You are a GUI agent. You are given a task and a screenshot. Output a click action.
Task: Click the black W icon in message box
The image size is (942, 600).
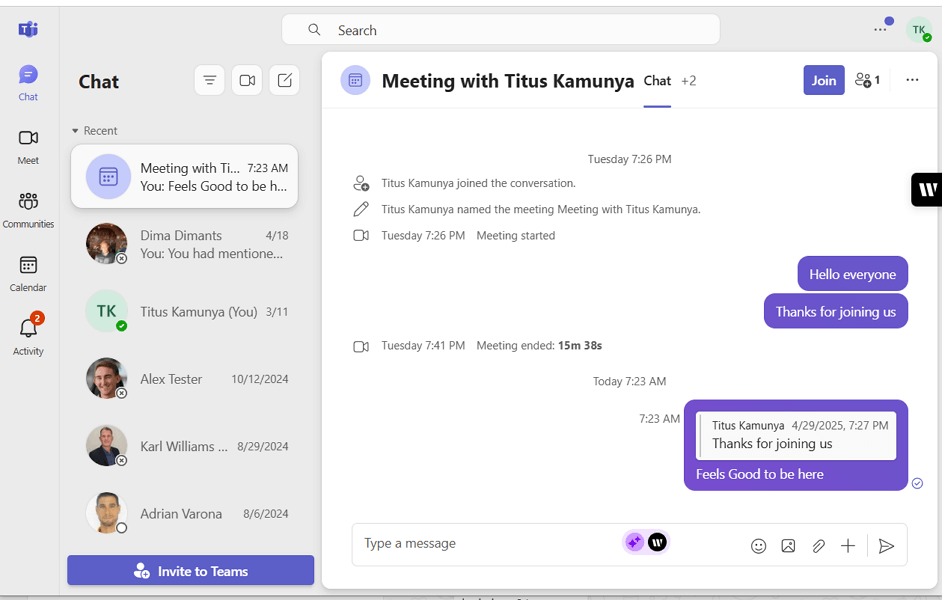click(x=657, y=542)
